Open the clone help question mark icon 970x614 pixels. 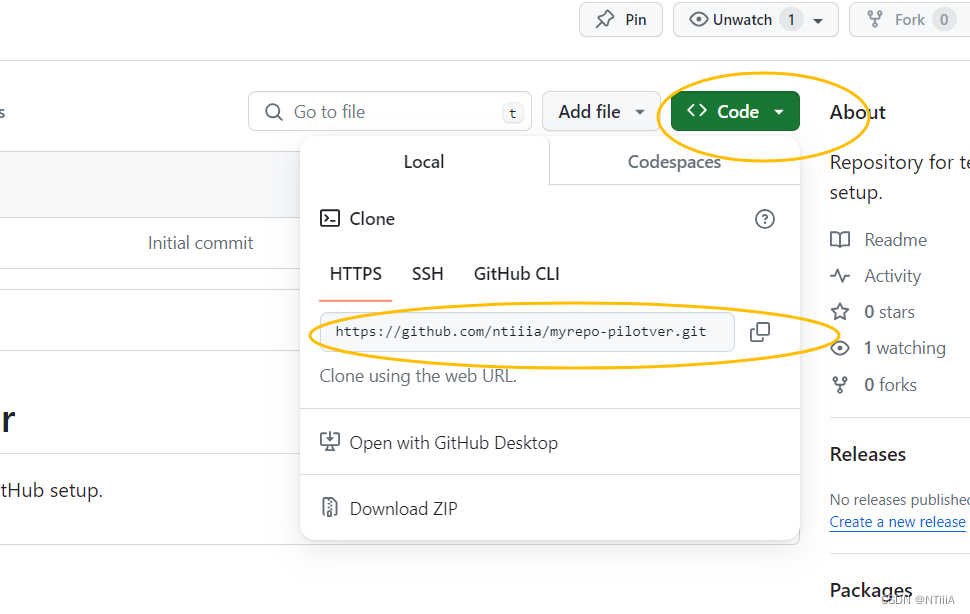click(765, 219)
